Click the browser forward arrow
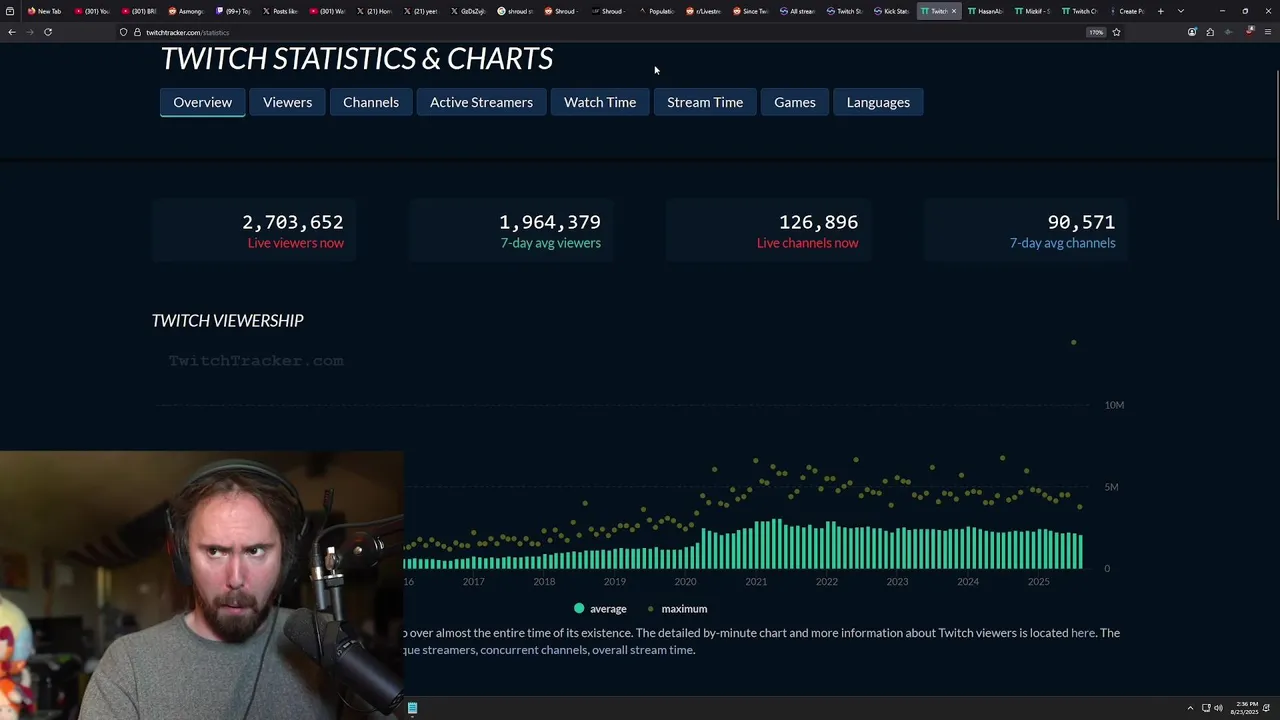 (30, 32)
